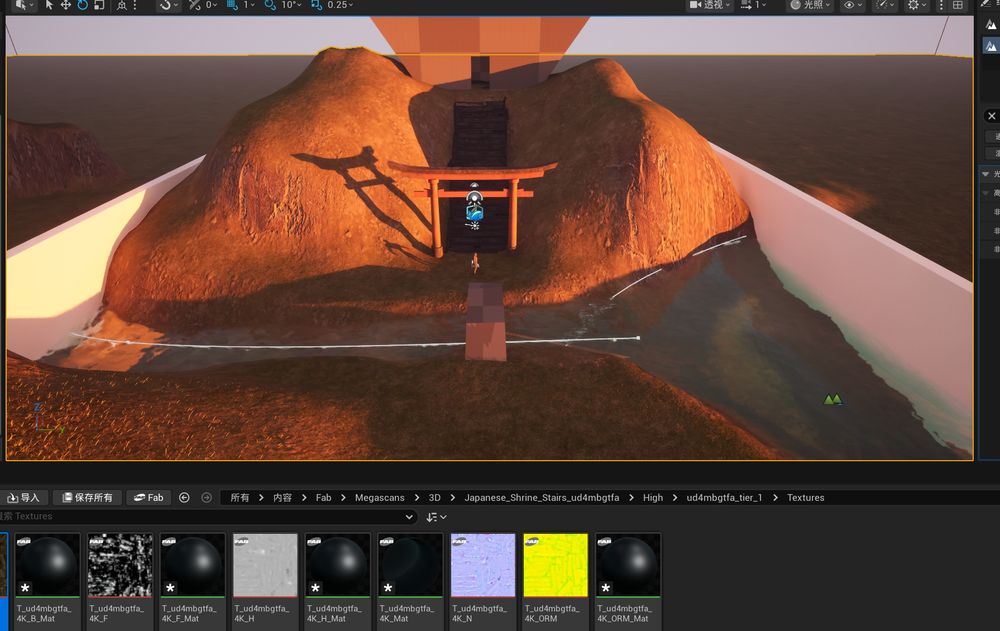Open the eye show-flags dropdown
The image size is (1000, 631).
click(x=852, y=5)
